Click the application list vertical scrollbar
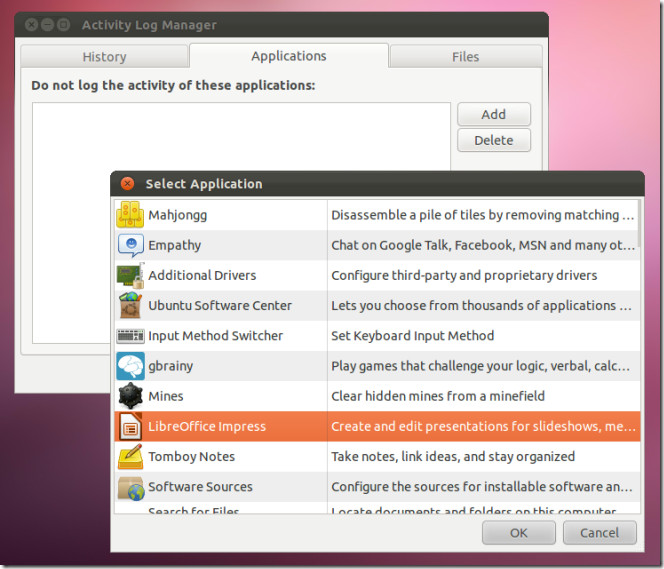Viewport: 664px width, 569px height. click(x=639, y=224)
